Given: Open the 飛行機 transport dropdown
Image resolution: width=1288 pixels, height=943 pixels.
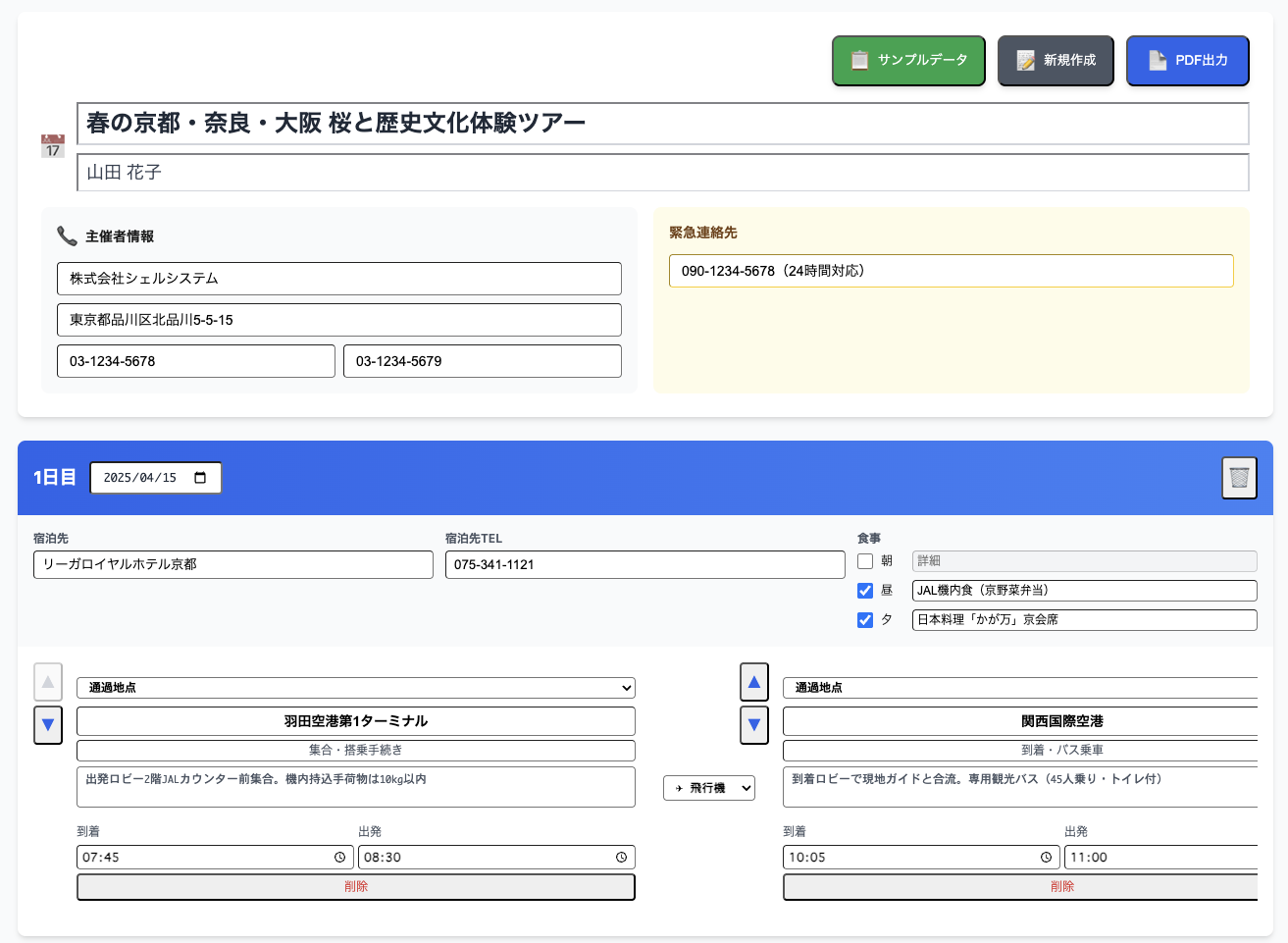Looking at the screenshot, I should (x=708, y=788).
